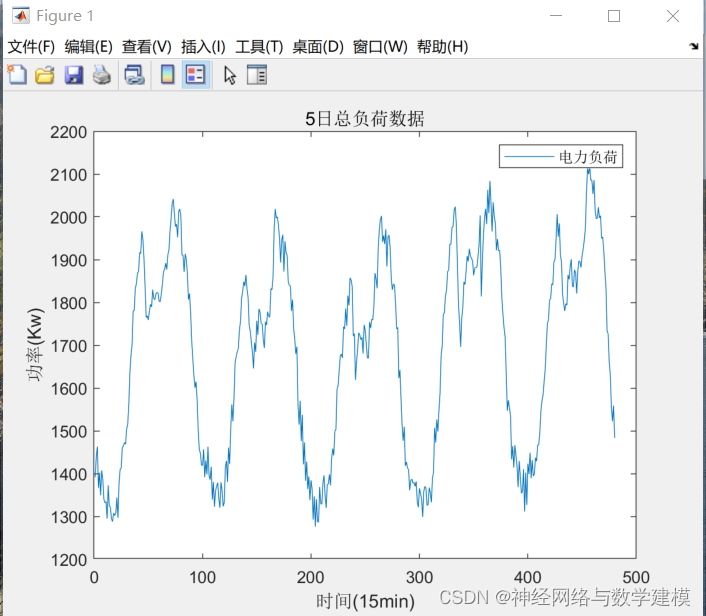Viewport: 706px width, 616px height.
Task: Dock the figure using the corner arrow
Action: pyautogui.click(x=694, y=46)
